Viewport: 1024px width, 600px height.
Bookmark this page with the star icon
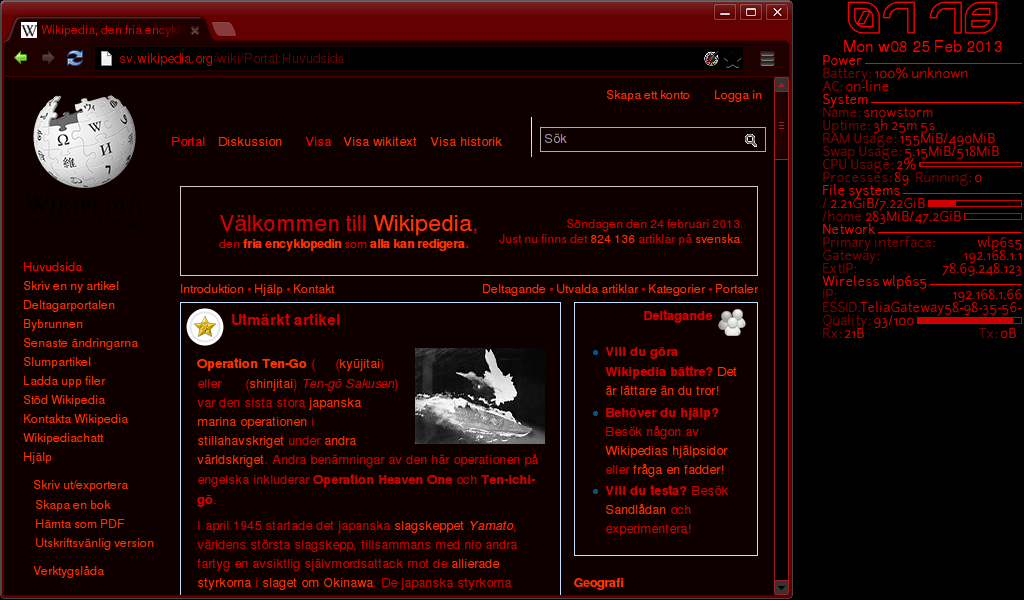tap(733, 59)
